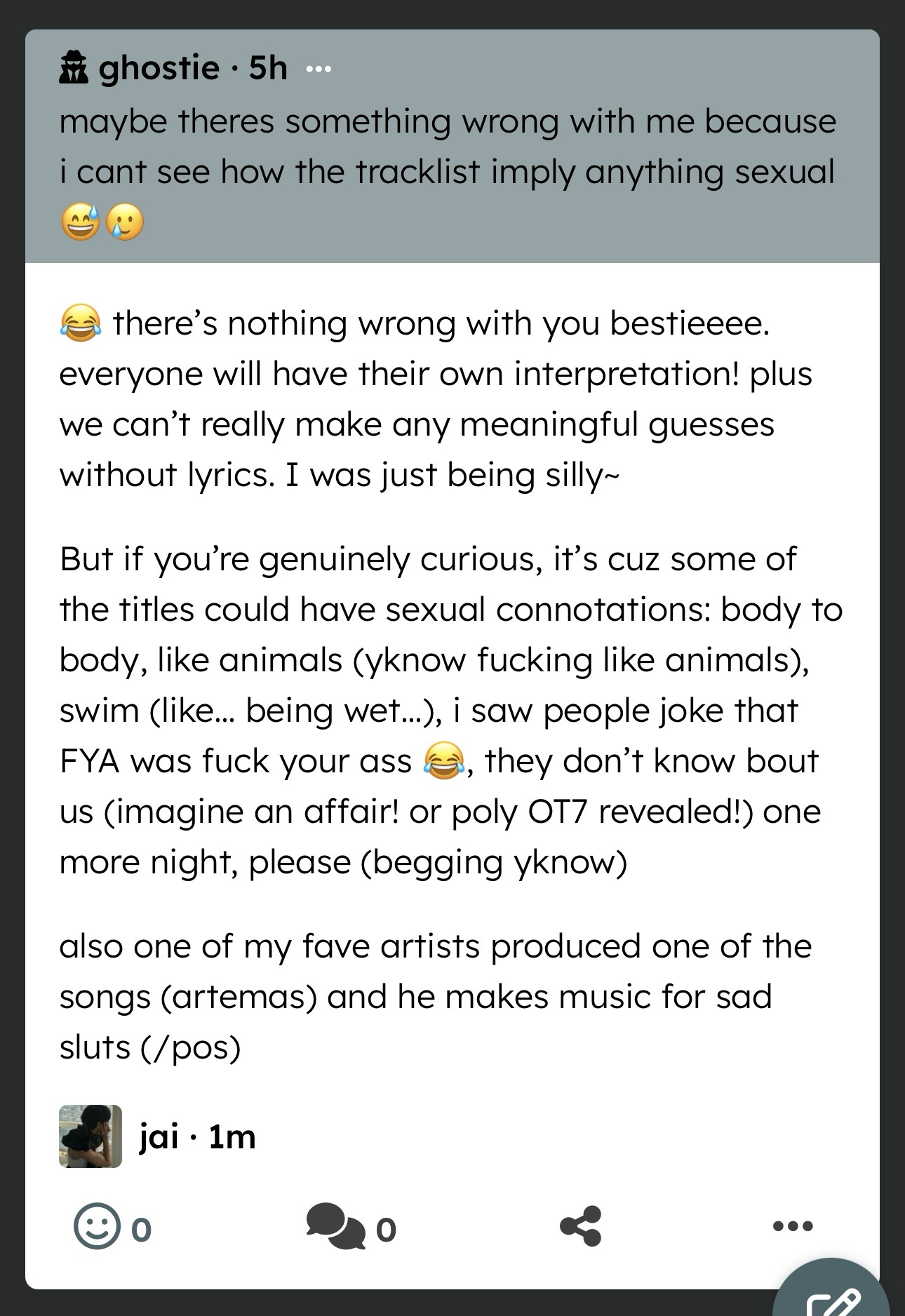Image resolution: width=905 pixels, height=1316 pixels.
Task: View jai's profile picture thumbnail
Action: [x=90, y=1136]
